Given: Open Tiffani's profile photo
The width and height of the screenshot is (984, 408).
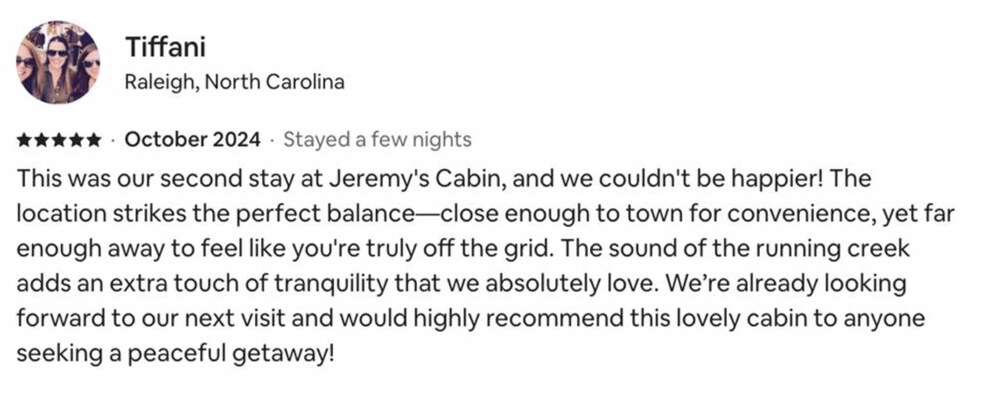Looking at the screenshot, I should [x=58, y=62].
